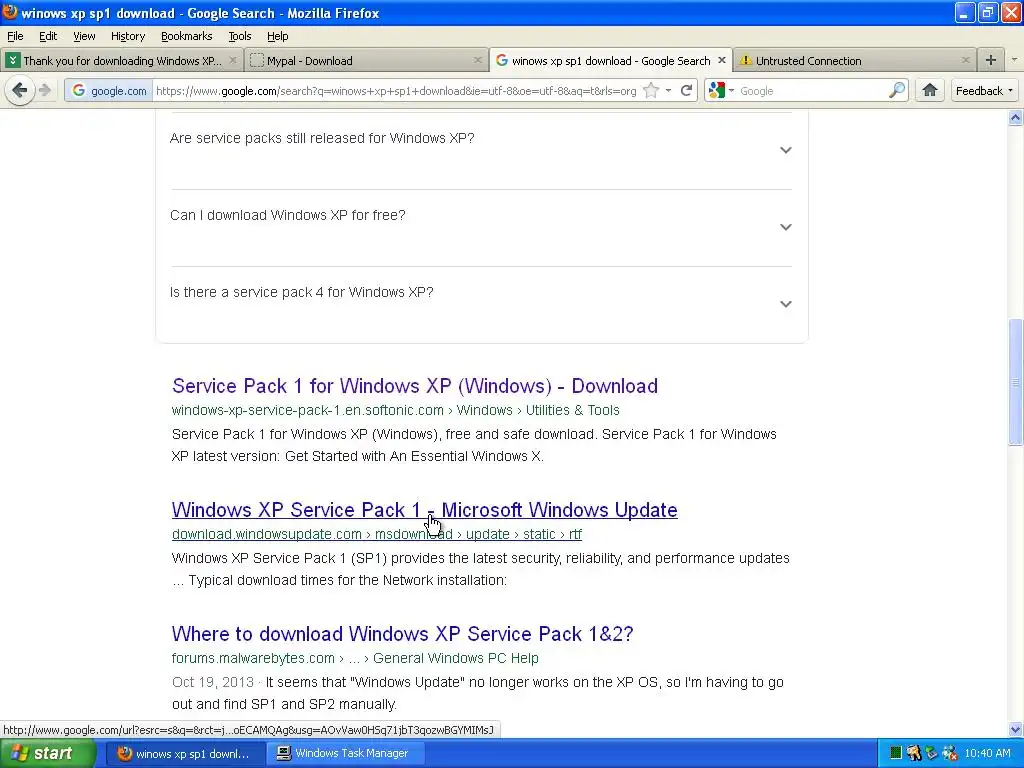The width and height of the screenshot is (1024, 768).
Task: Click the forums.malwarebytes.com breadcrumb URL
Action: [355, 658]
